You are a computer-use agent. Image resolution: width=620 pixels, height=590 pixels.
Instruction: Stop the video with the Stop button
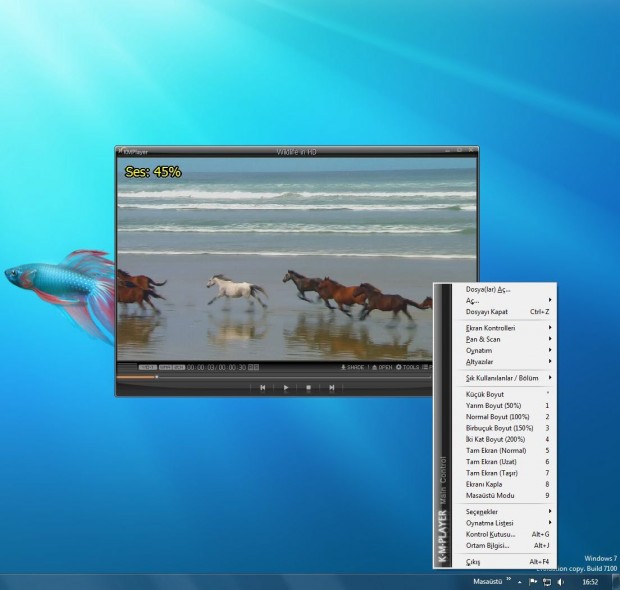pos(308,388)
